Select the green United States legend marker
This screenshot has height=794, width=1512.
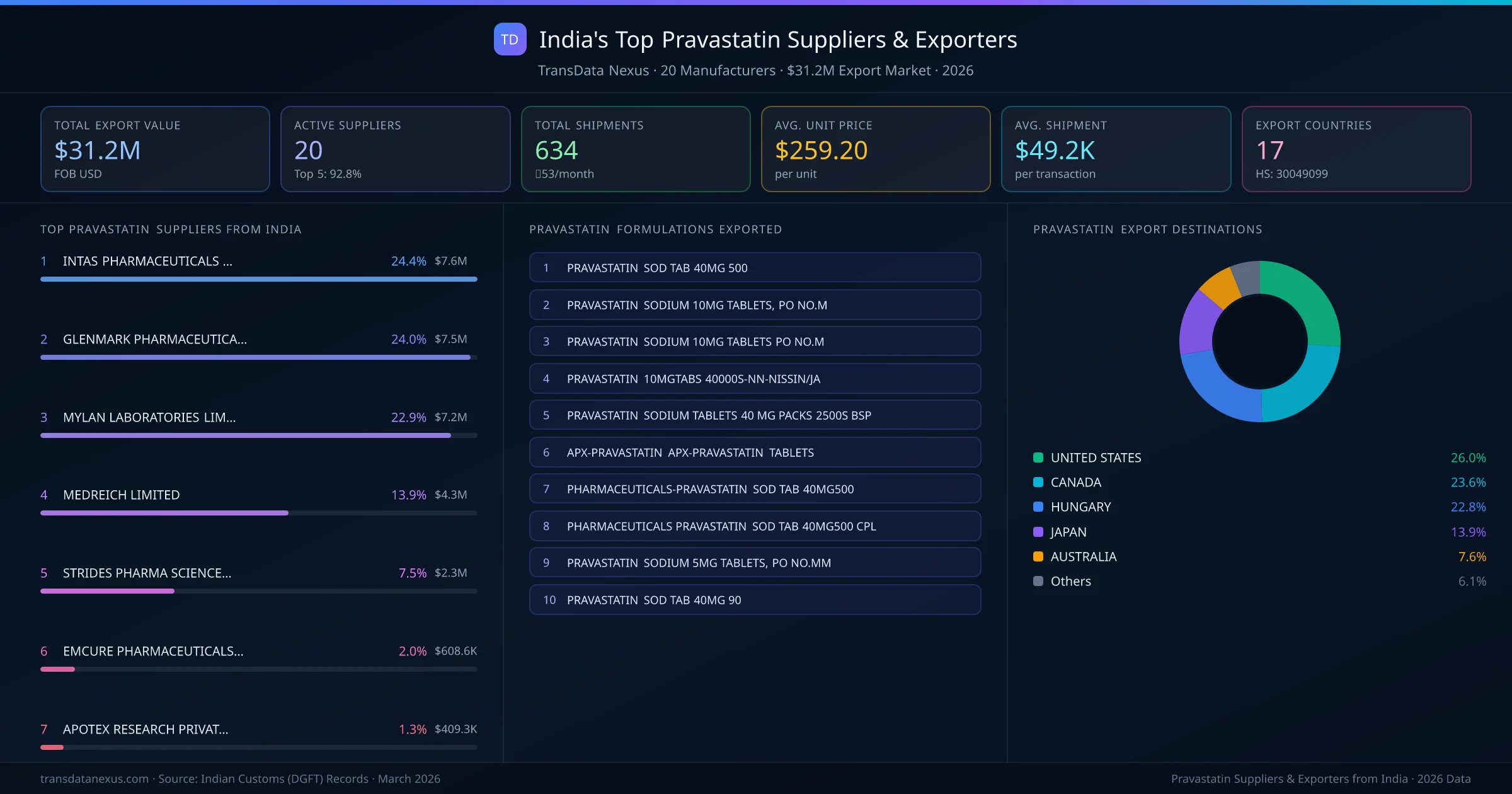(x=1037, y=457)
